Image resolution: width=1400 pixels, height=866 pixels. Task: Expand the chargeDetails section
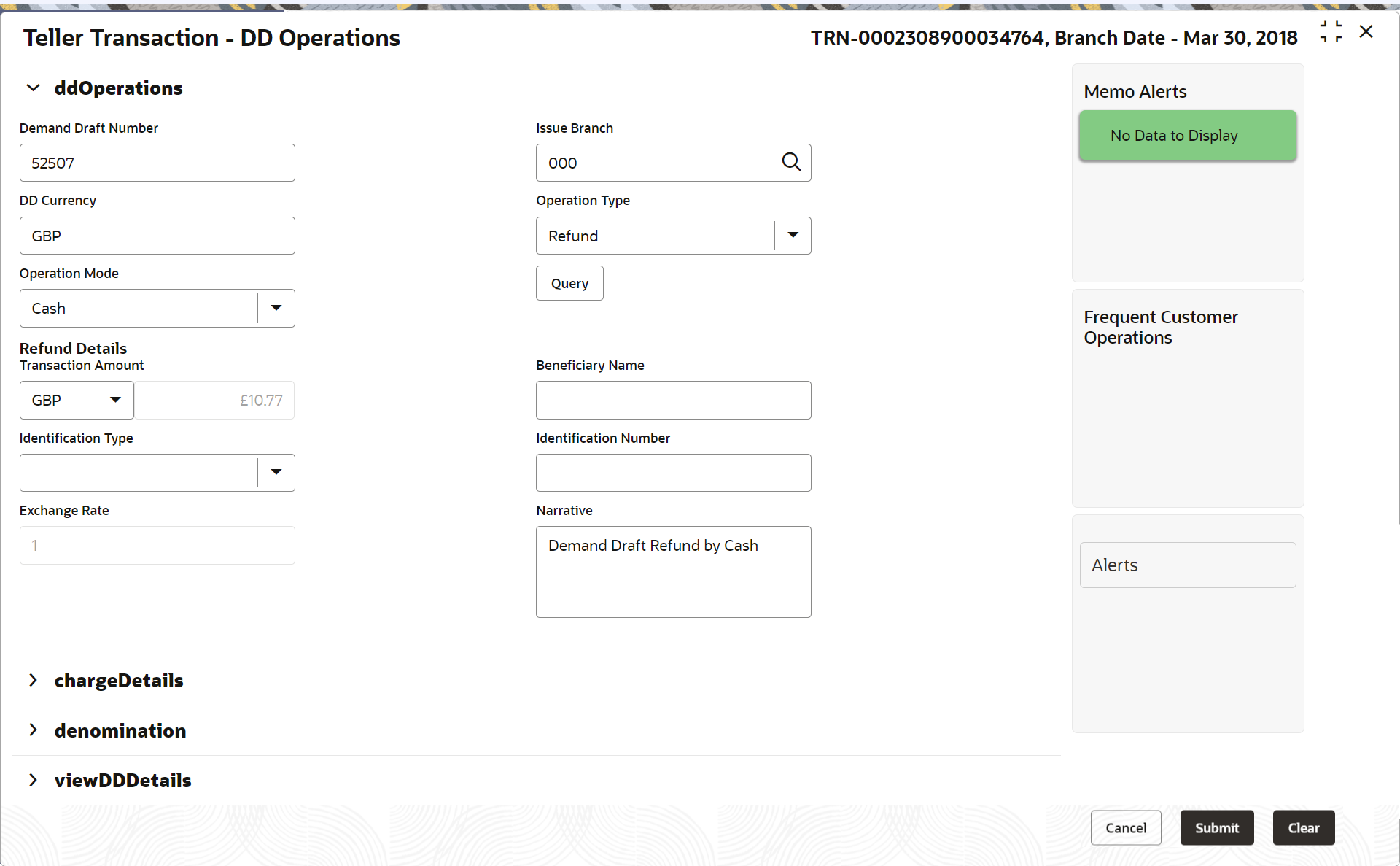pos(33,680)
